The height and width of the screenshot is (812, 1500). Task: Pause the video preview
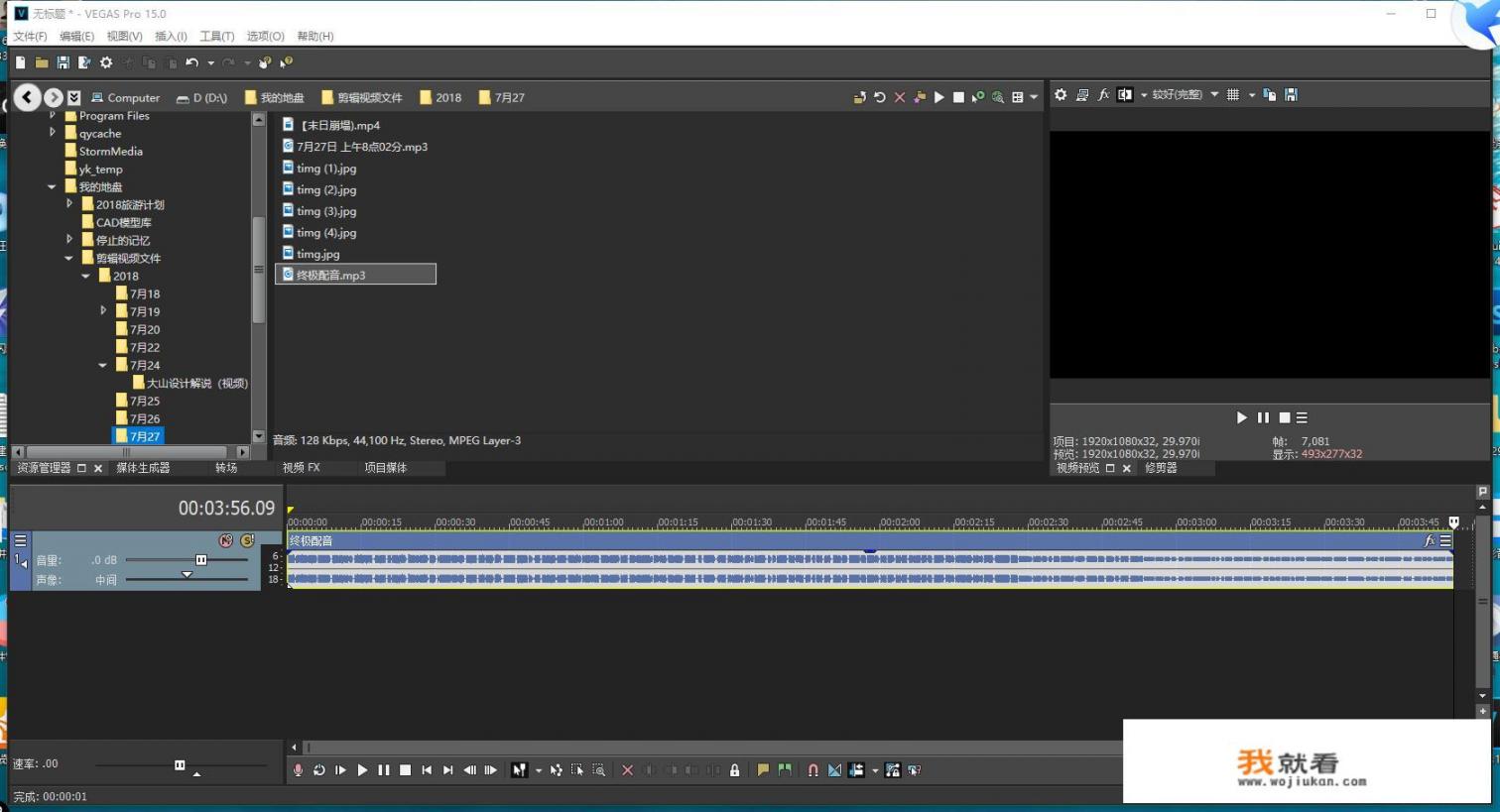(1263, 417)
